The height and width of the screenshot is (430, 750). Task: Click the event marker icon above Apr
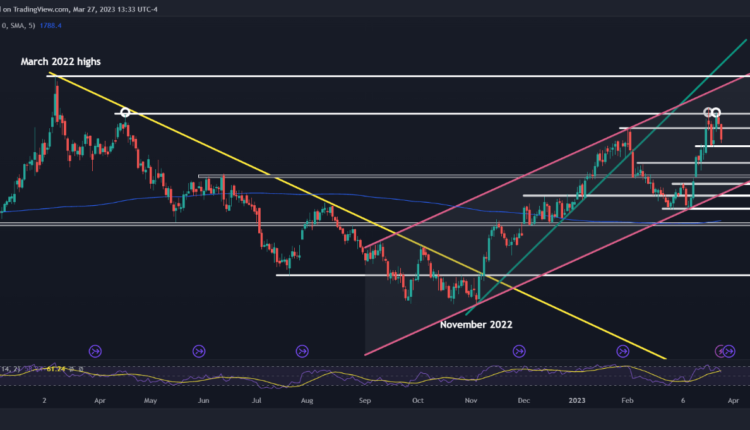pyautogui.click(x=97, y=351)
